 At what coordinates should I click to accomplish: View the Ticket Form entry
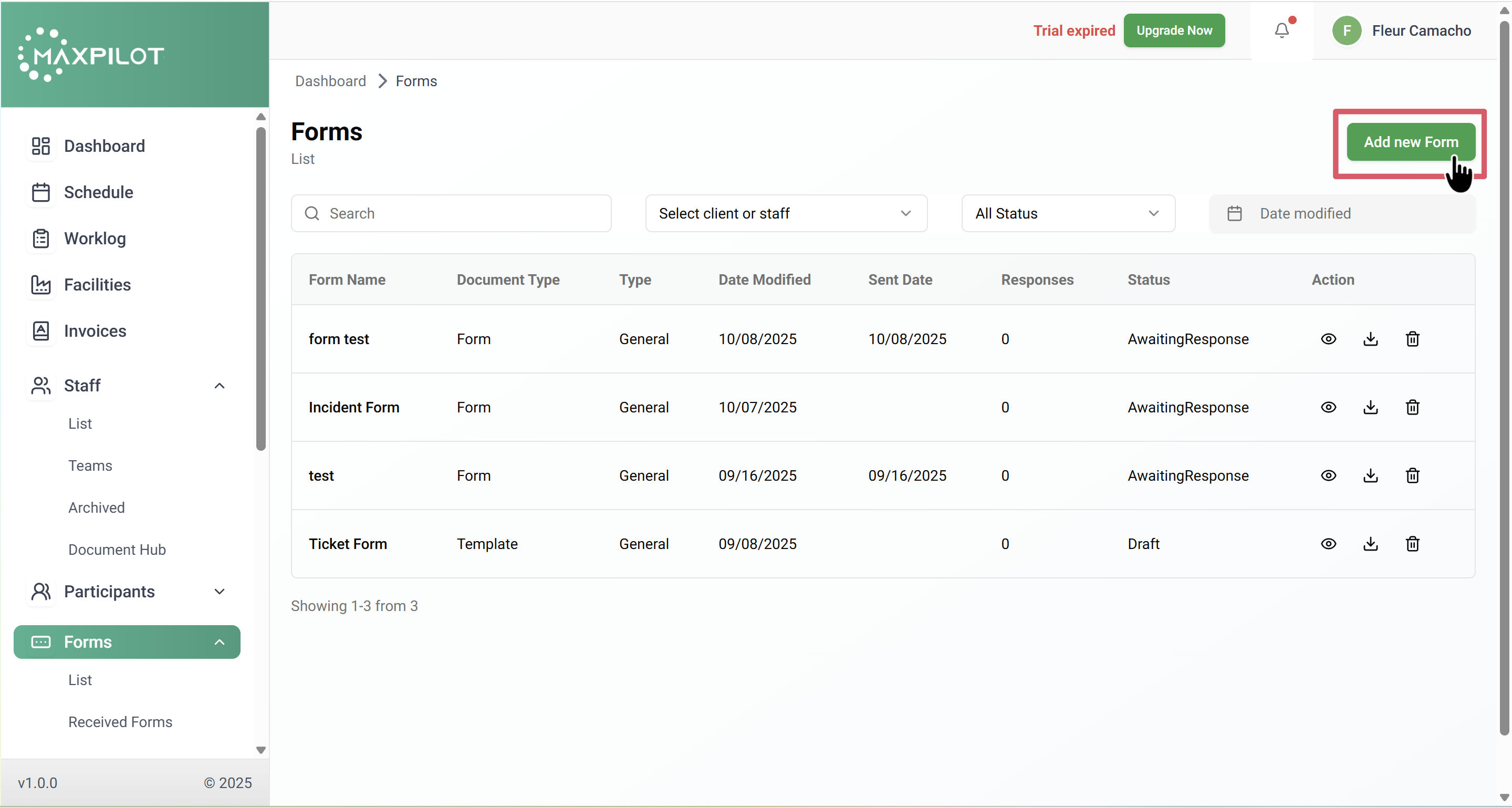click(x=1328, y=544)
